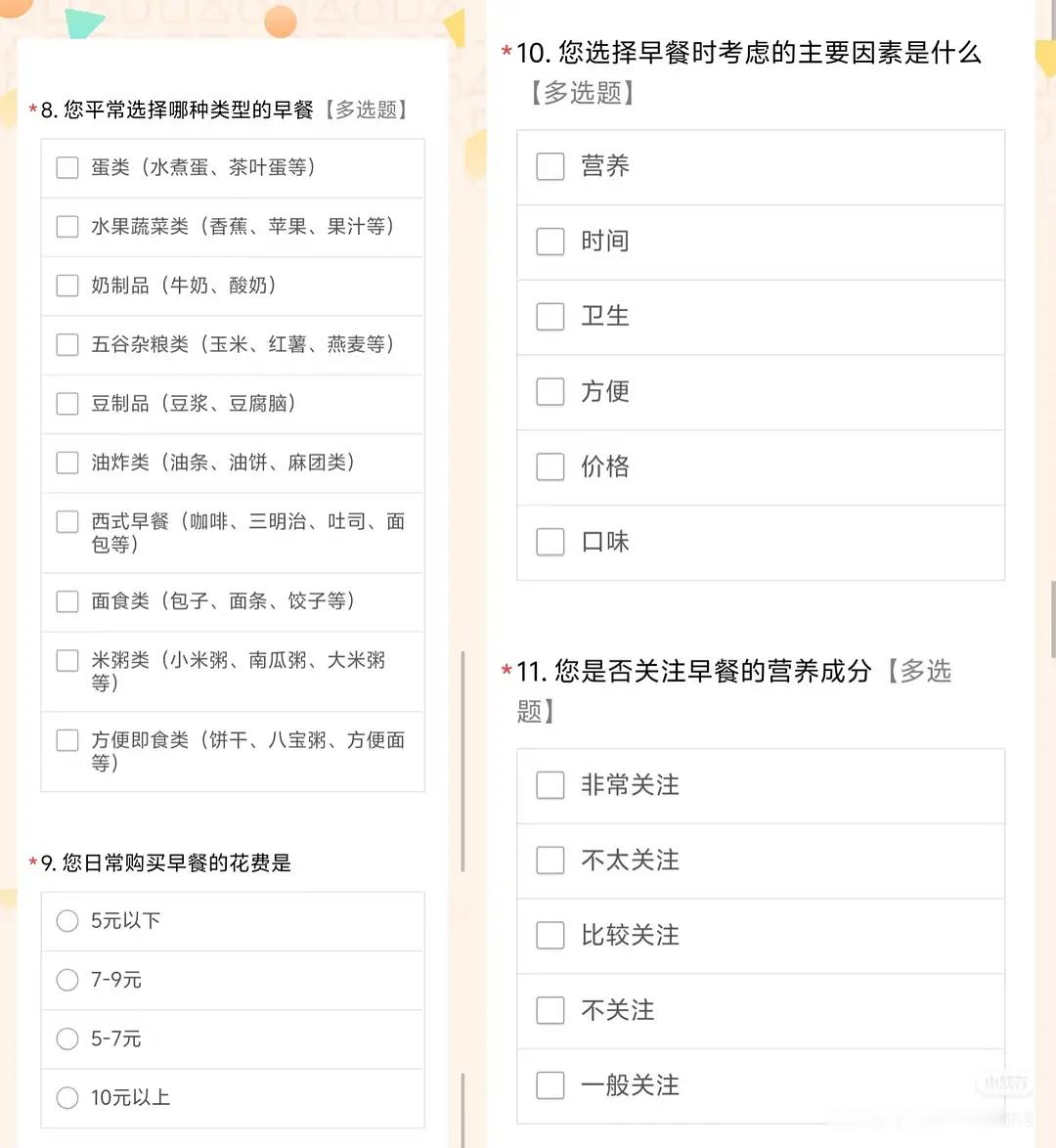The width and height of the screenshot is (1056, 1148).
Task: Select the 油炸类 checkbox
Action: [x=67, y=463]
